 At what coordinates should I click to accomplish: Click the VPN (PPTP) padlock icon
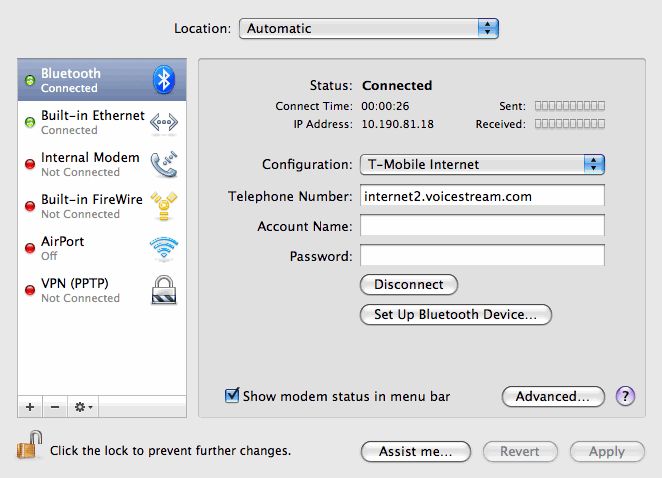[163, 290]
